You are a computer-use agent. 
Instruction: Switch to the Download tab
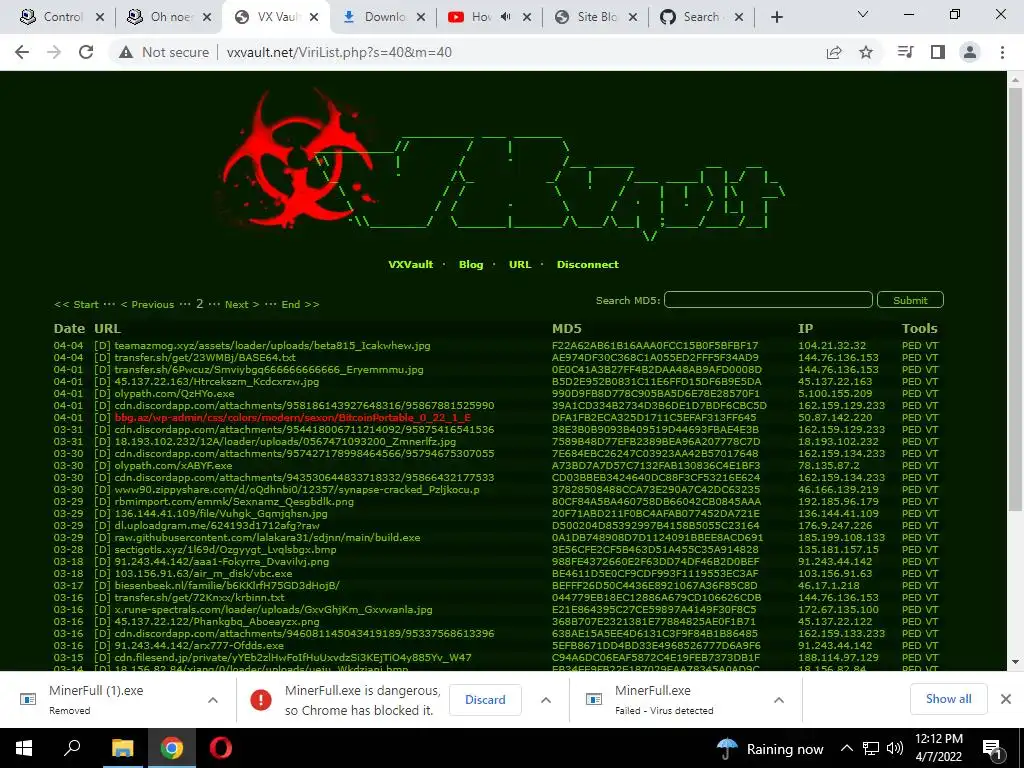[x=383, y=17]
